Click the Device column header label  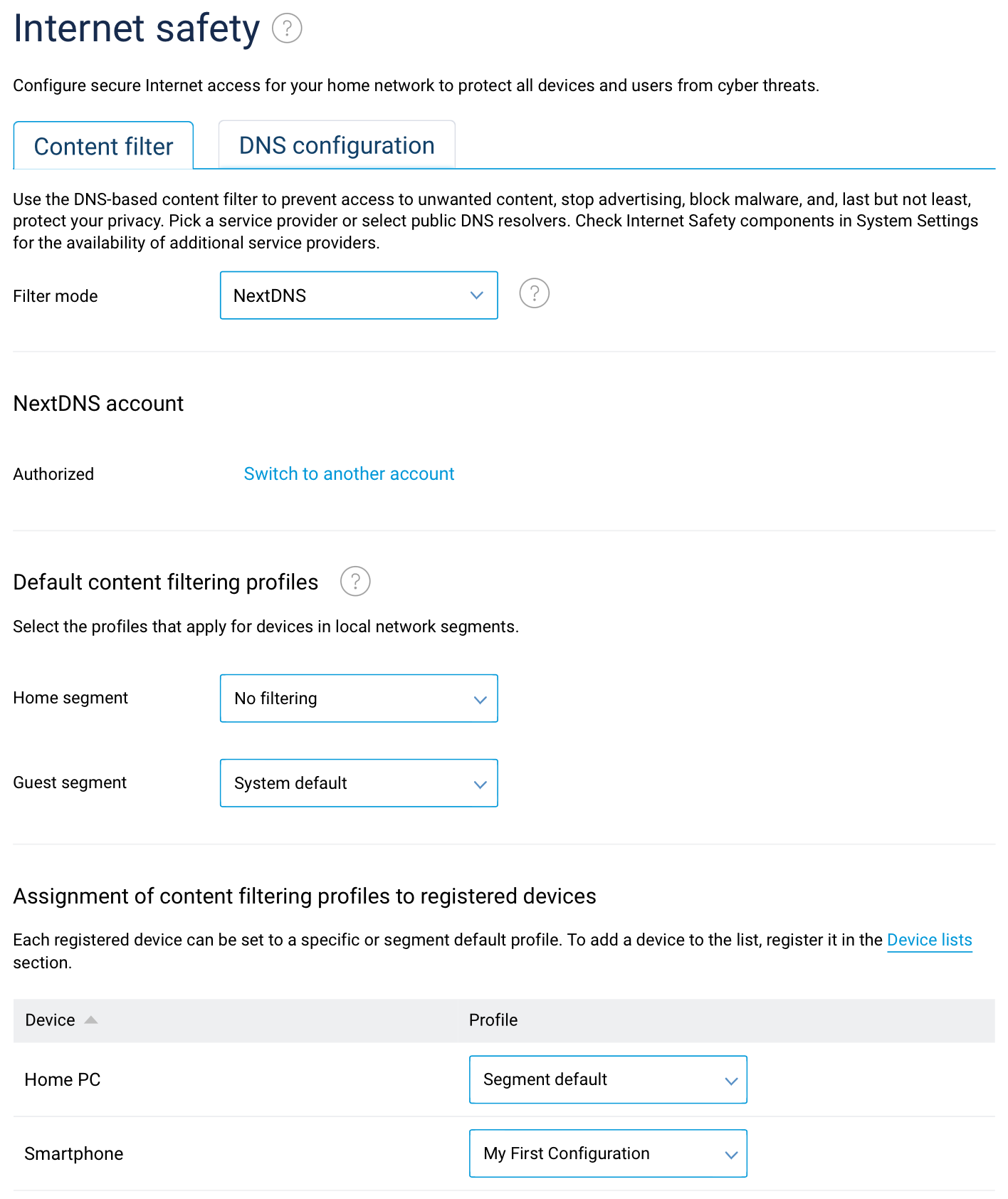(50, 1020)
